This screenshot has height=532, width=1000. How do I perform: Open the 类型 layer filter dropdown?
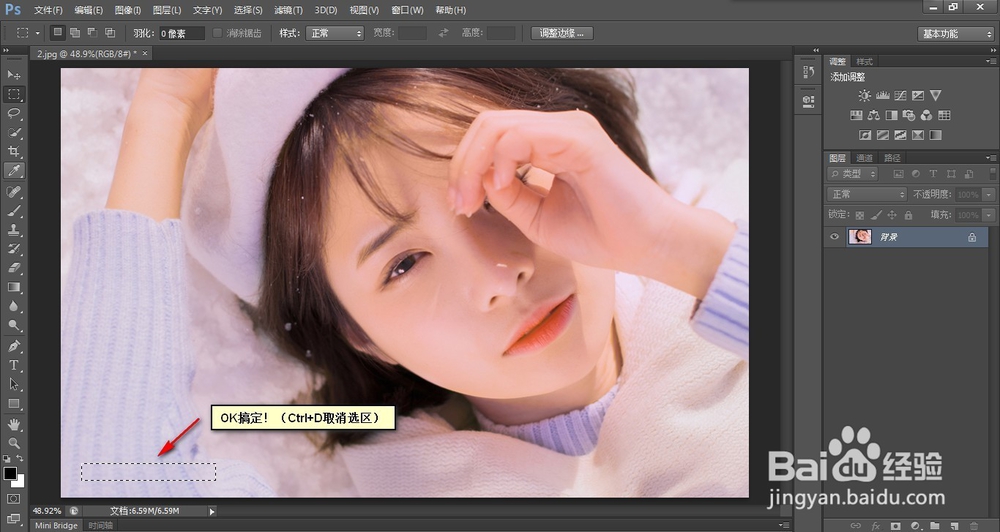pyautogui.click(x=853, y=174)
